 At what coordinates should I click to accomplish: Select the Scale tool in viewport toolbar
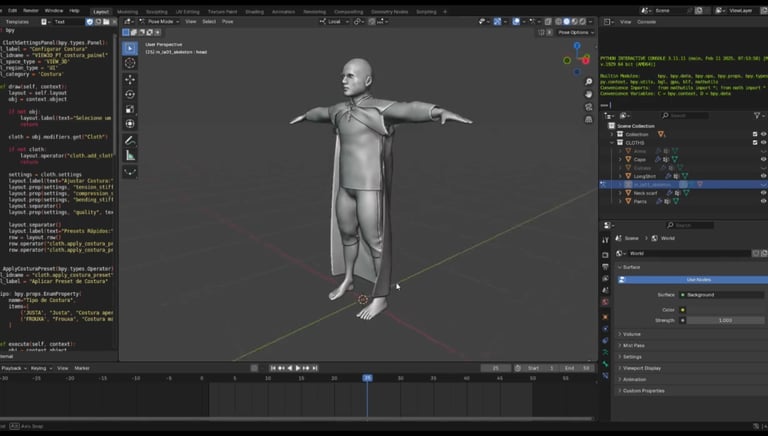pos(130,109)
